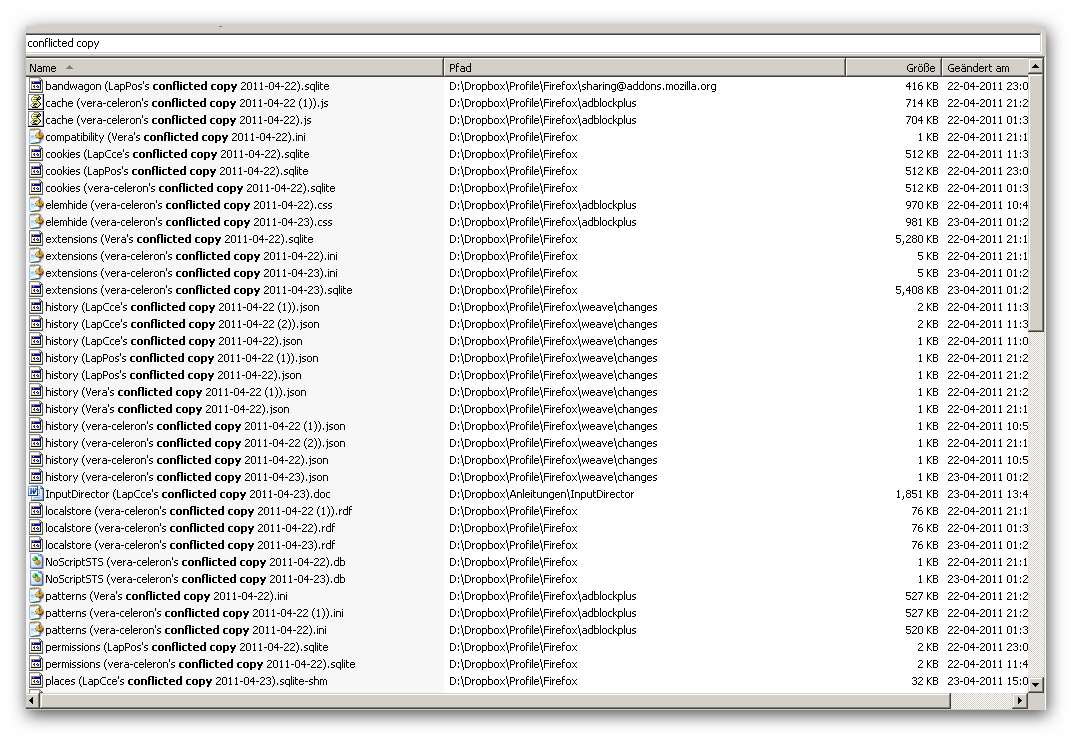The image size is (1072, 736).
Task: Select history (Vera's conflicted copy 2011-04-22 (1)).json
Action: (x=176, y=392)
